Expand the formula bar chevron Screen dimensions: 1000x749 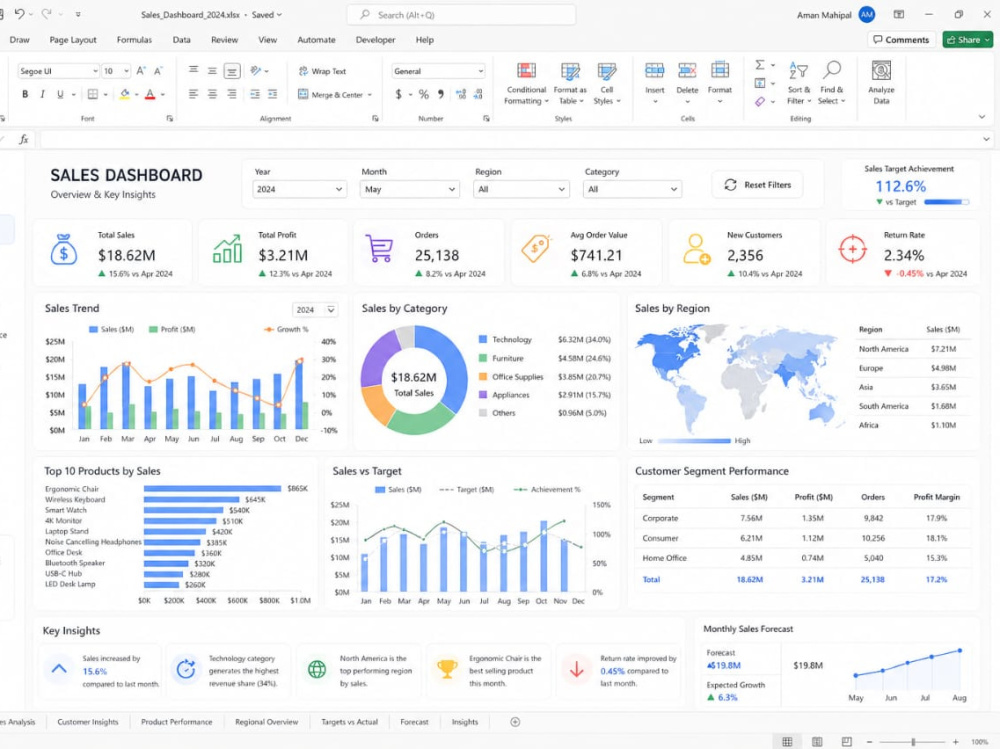pos(986,139)
